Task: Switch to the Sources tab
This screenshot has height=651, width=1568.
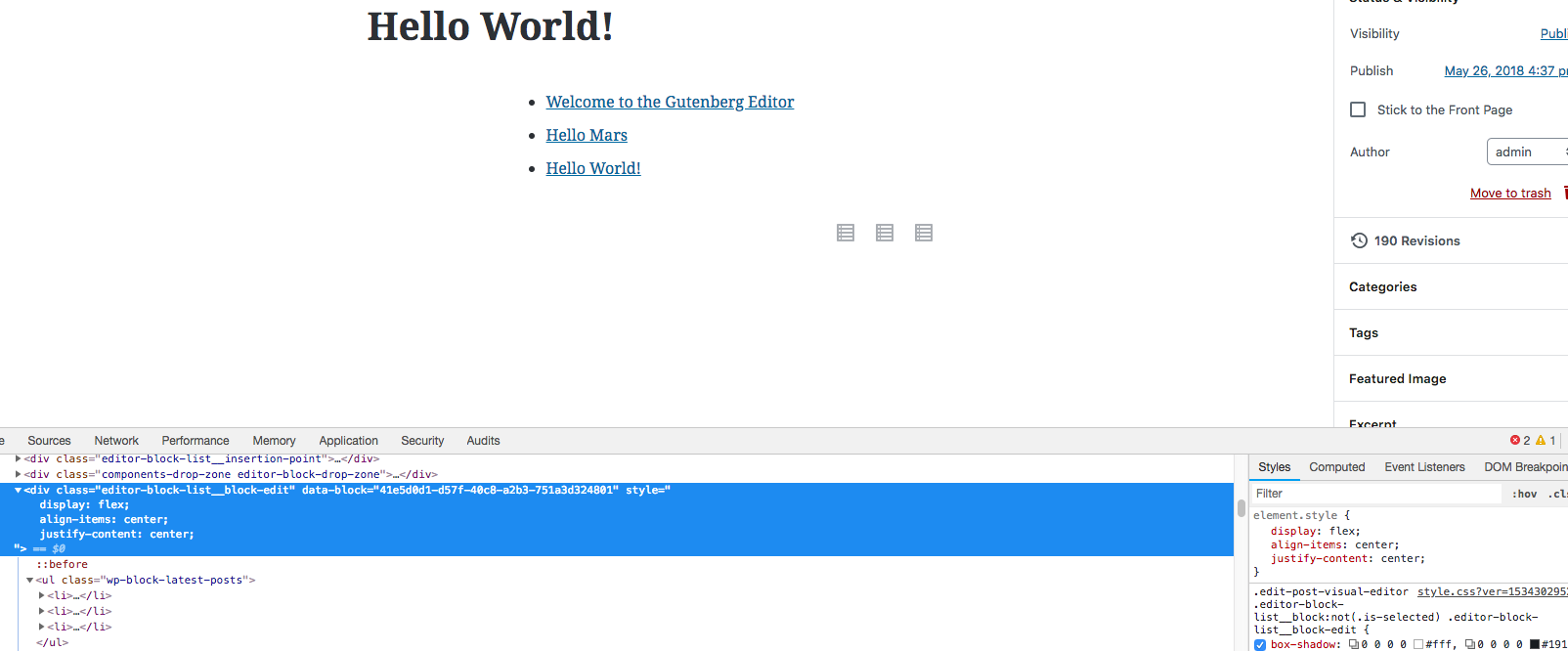Action: tap(49, 441)
